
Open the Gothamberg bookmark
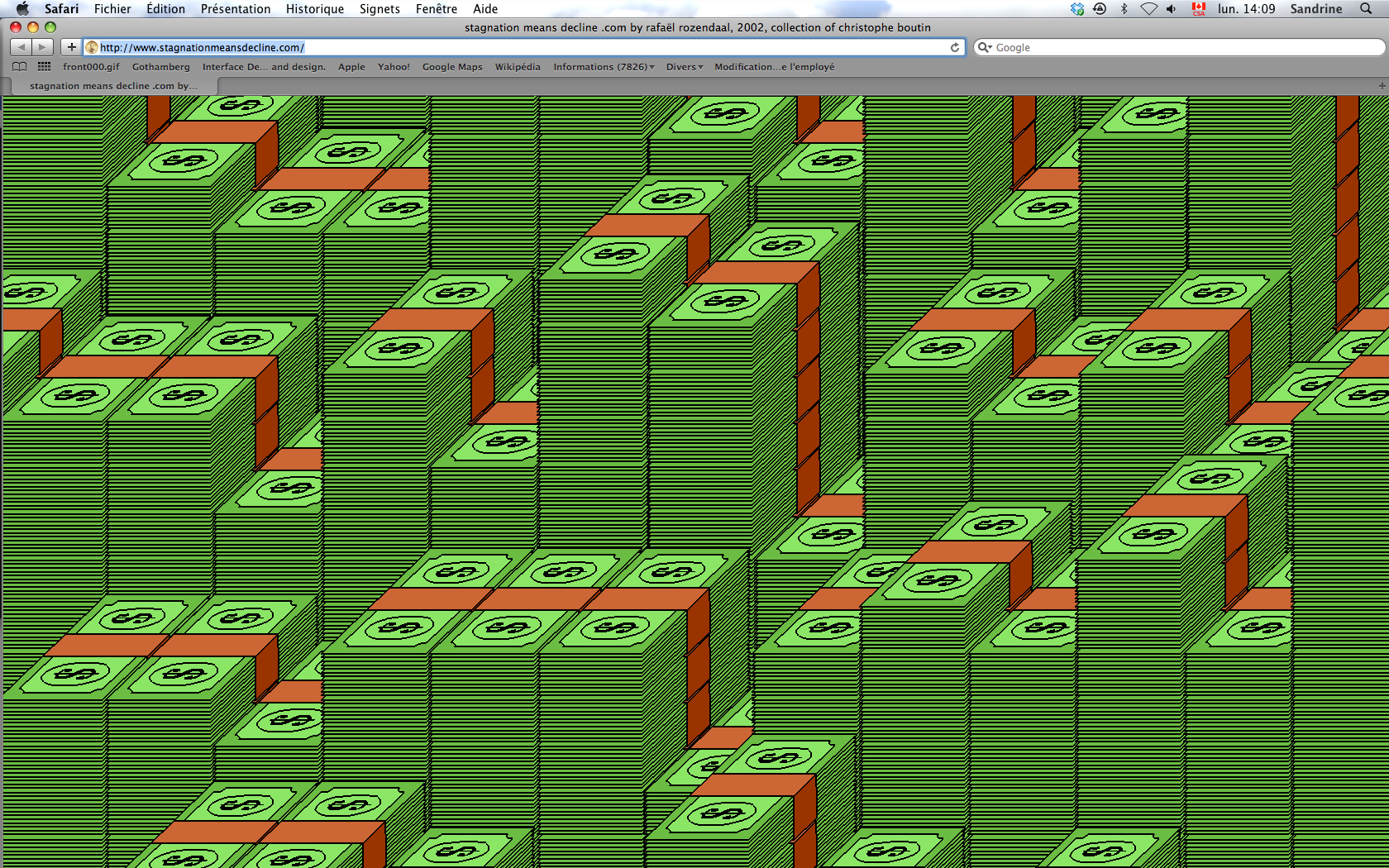(161, 67)
